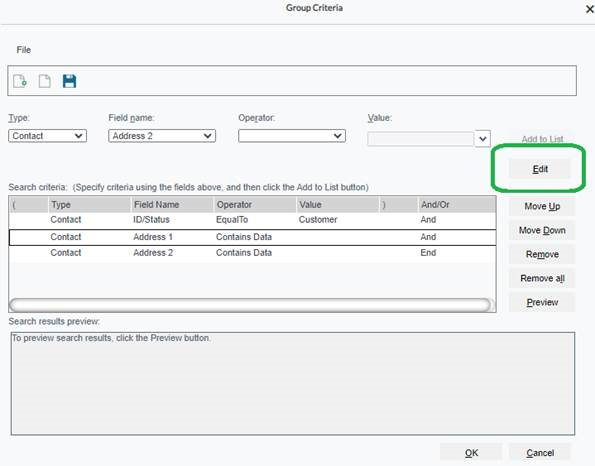Click the Field Name column header
The image size is (595, 466).
coord(172,205)
